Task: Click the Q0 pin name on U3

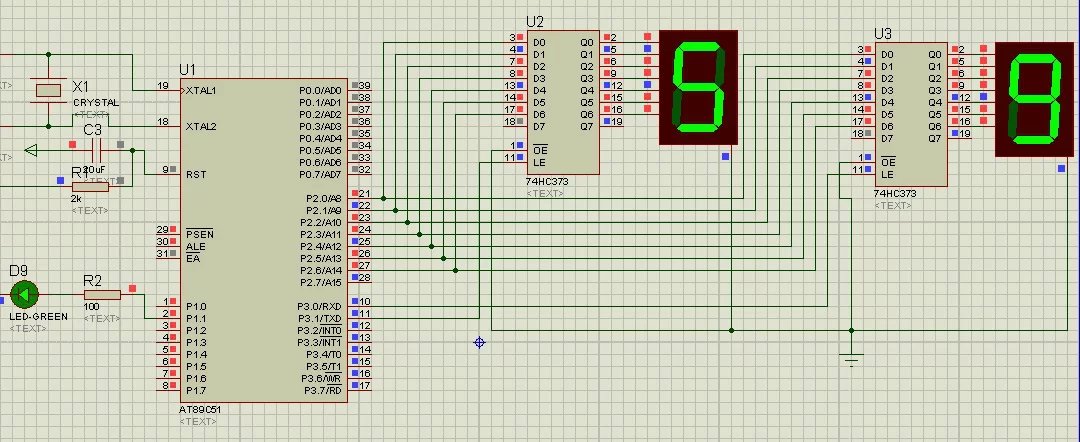Action: point(935,54)
